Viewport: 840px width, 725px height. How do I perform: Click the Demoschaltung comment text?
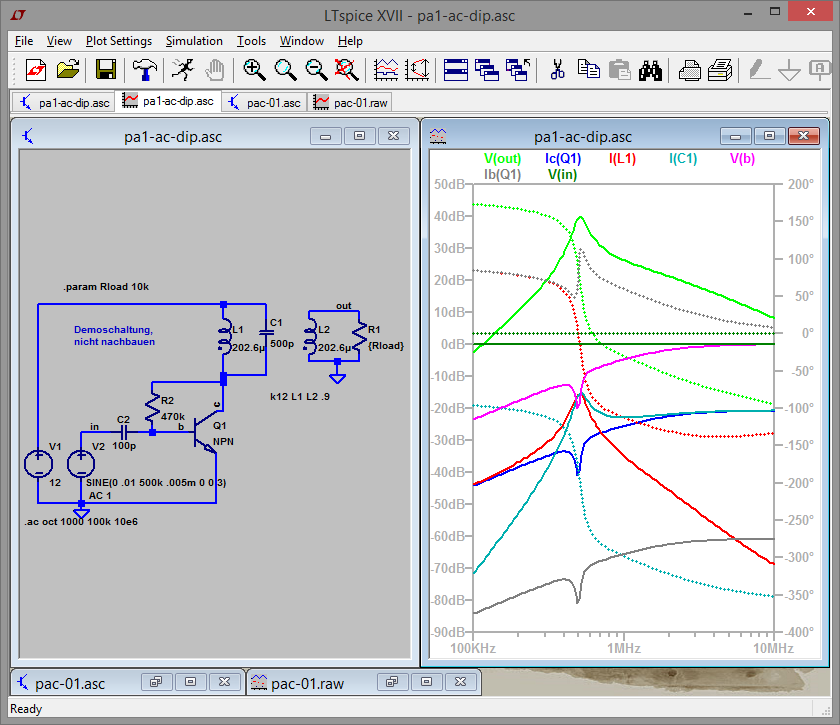tap(114, 335)
